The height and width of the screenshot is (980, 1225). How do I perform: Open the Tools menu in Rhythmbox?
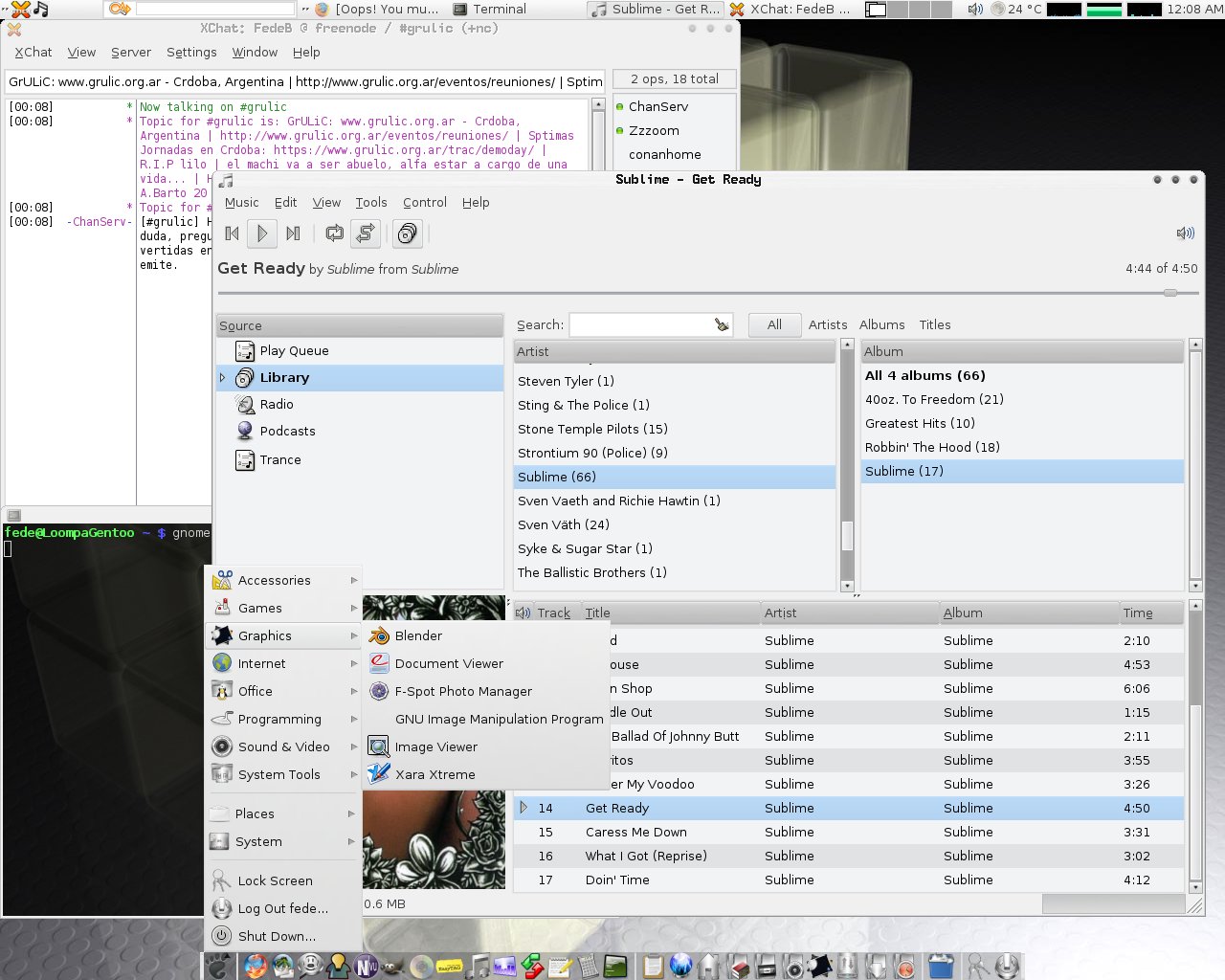[x=371, y=202]
